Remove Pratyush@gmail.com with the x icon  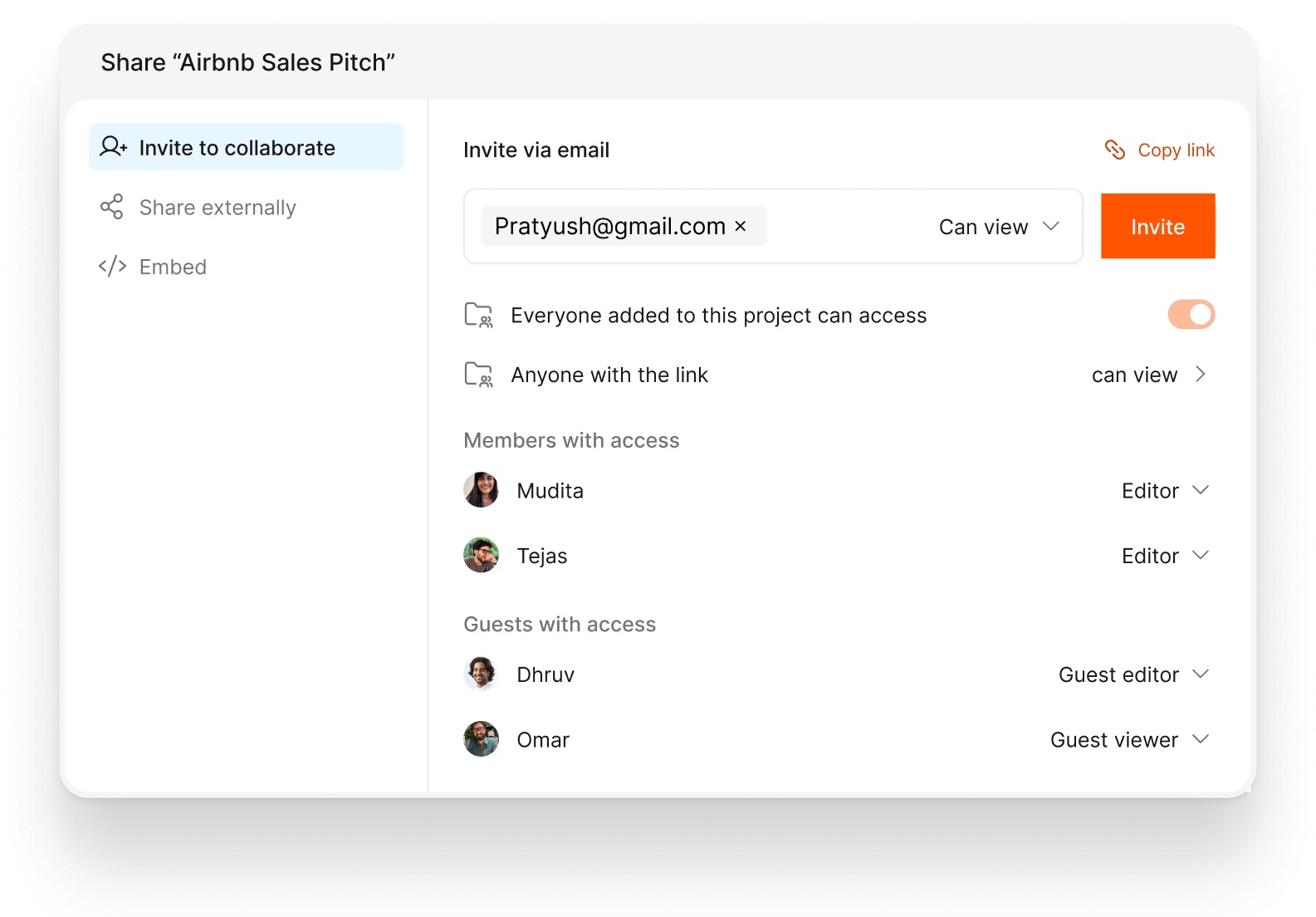click(x=741, y=226)
